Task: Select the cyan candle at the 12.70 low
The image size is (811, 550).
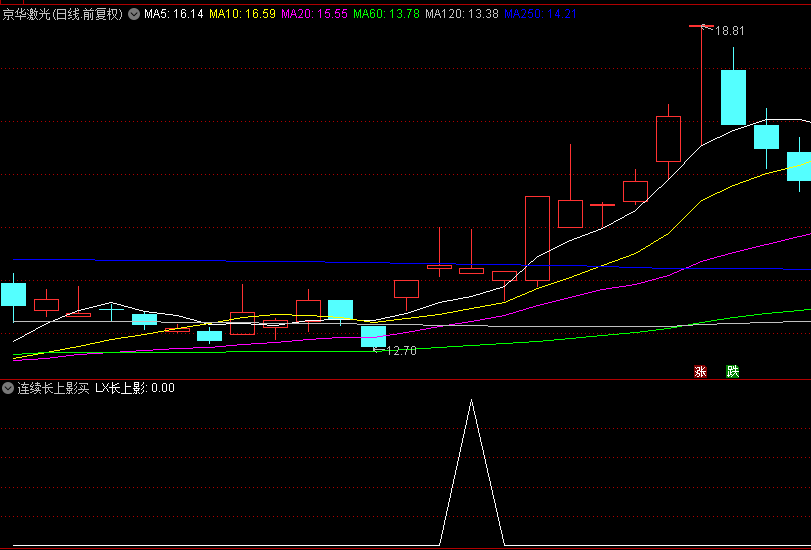Action: [x=373, y=336]
